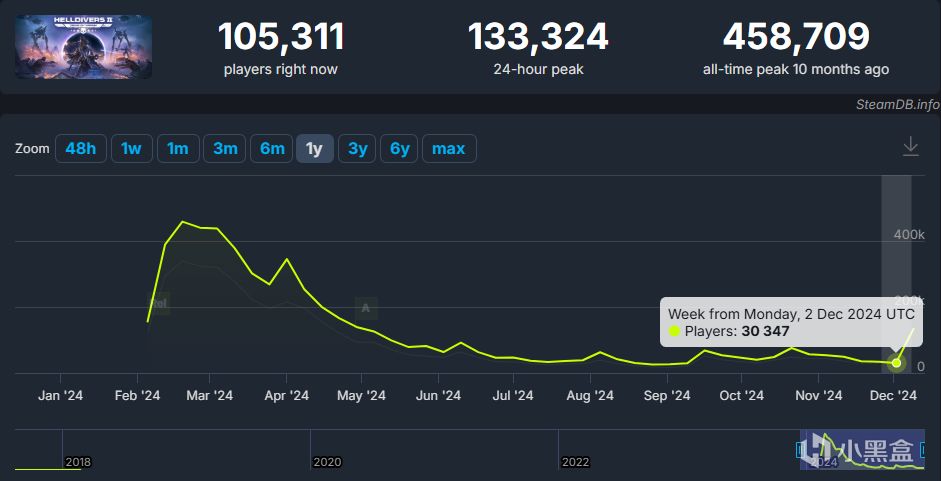This screenshot has height=481, width=941.
Task: Set chart zoom to max
Action: click(449, 148)
